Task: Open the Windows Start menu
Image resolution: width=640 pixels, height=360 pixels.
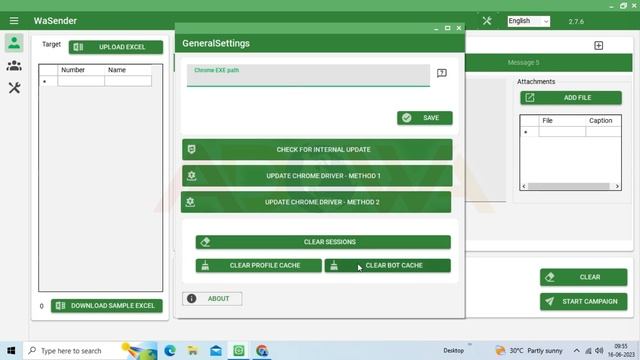Action: [x=11, y=351]
